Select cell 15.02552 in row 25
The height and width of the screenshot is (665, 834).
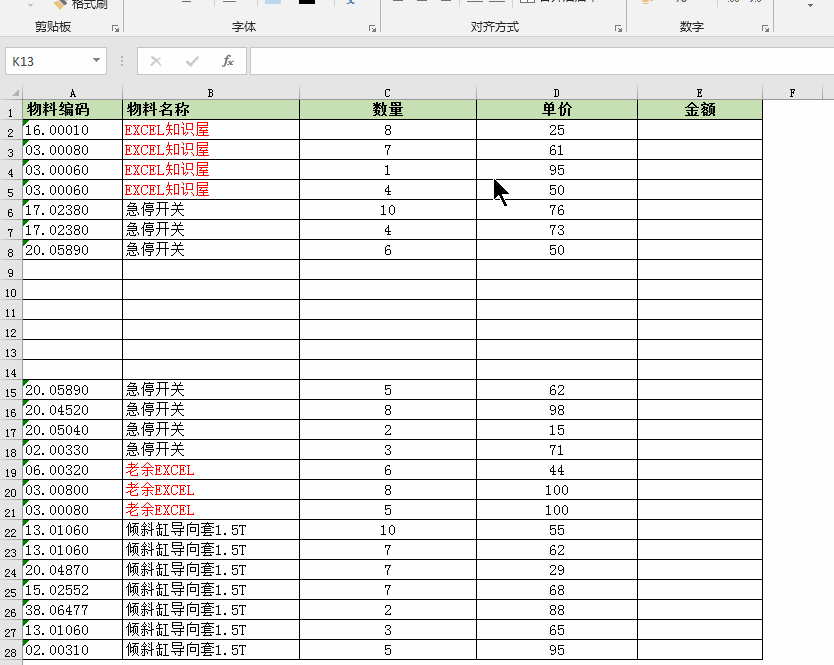point(72,590)
